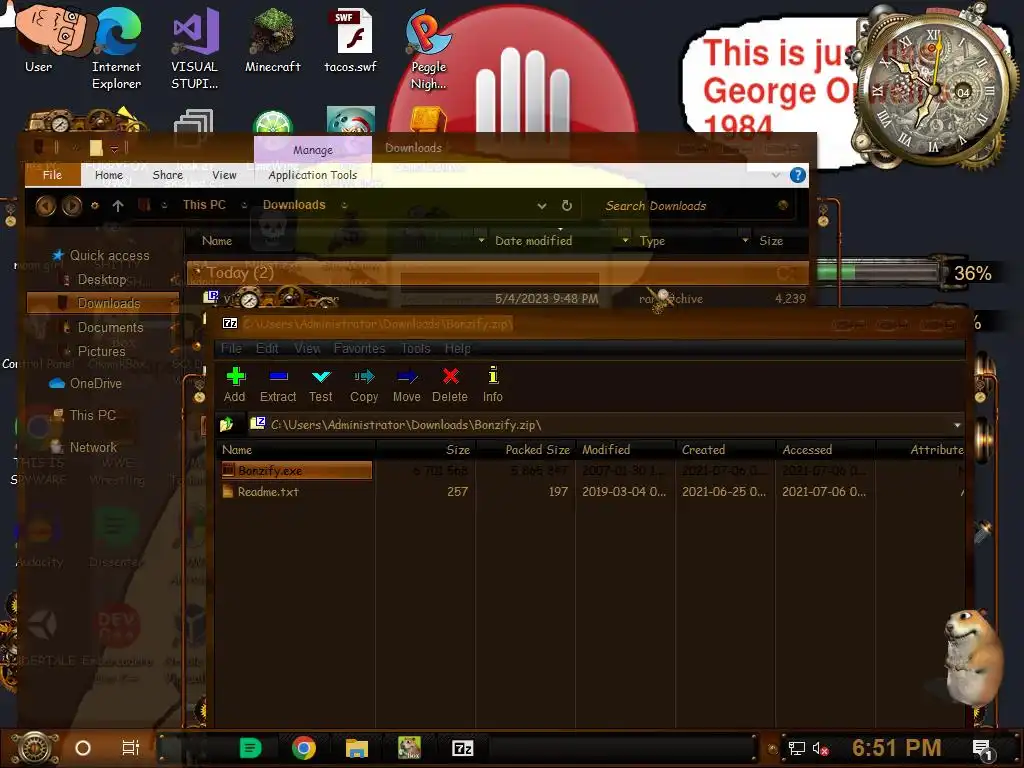Open the 7-Zip Tools menu
The image size is (1024, 768).
[415, 349]
